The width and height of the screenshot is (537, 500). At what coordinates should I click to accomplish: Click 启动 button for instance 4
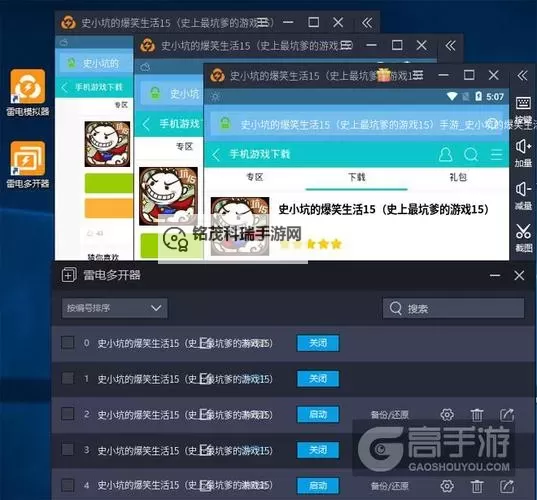pos(318,486)
